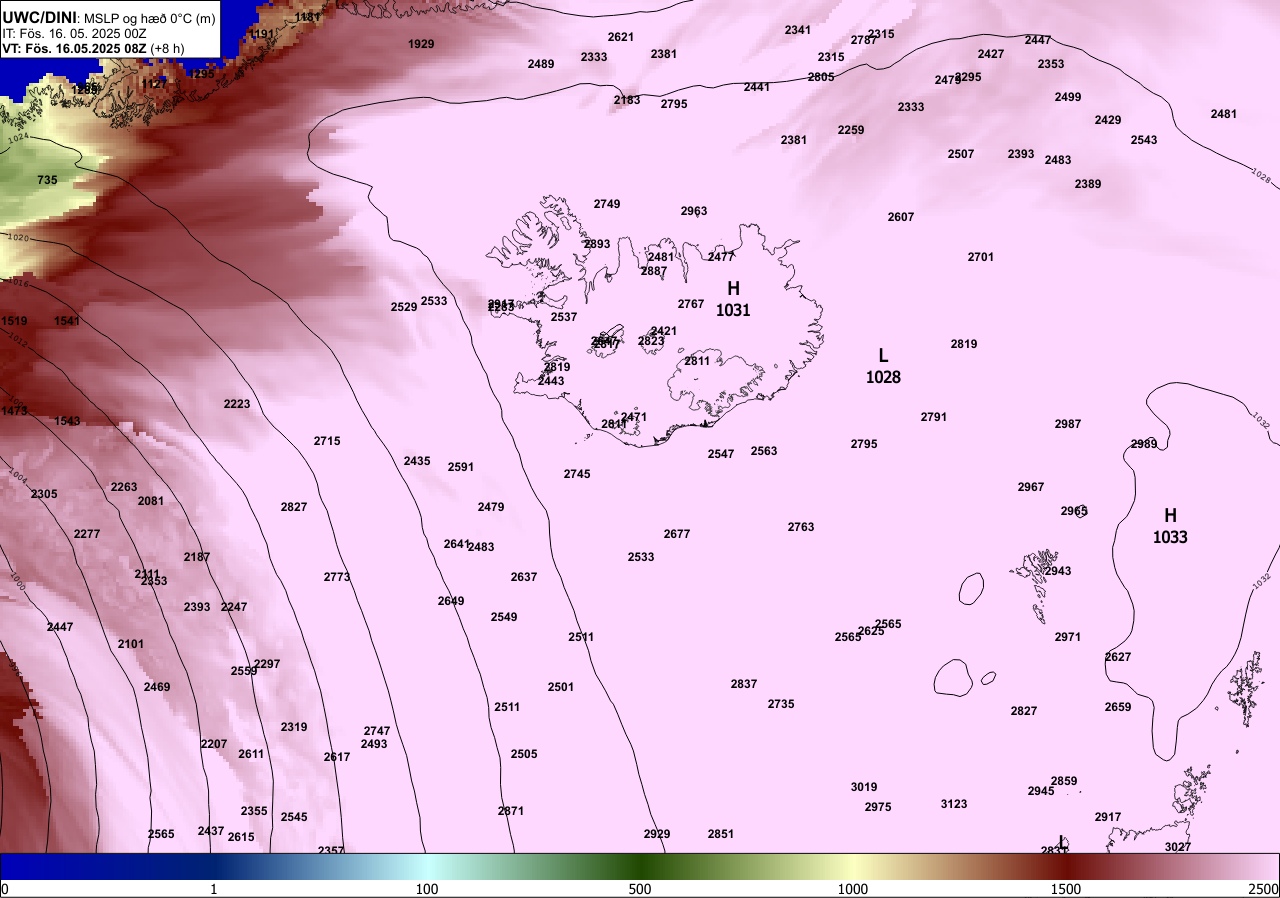Click the height value 2607
1280x898 pixels.
(x=901, y=217)
